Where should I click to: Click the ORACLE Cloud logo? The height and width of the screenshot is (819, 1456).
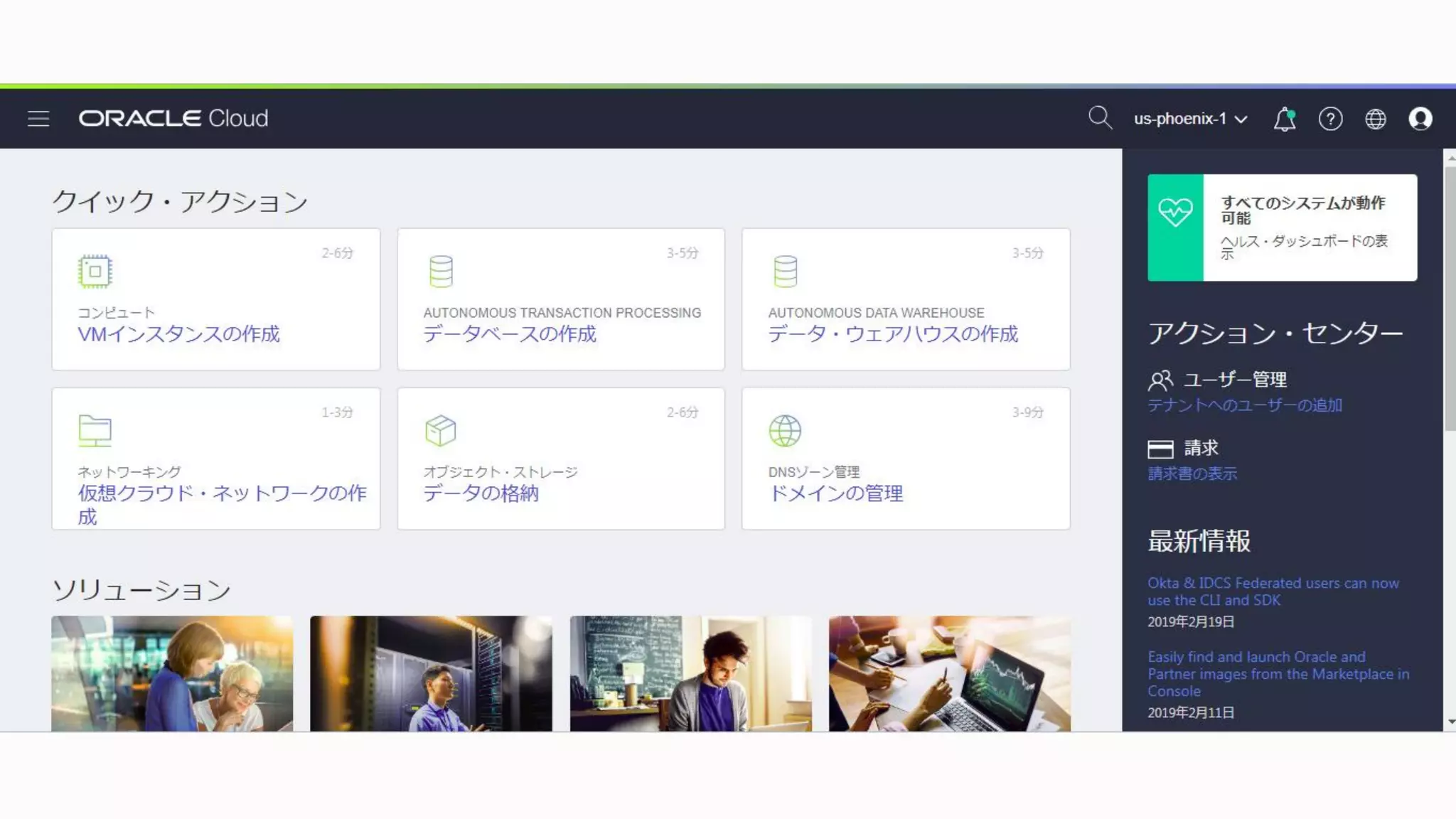[173, 118]
